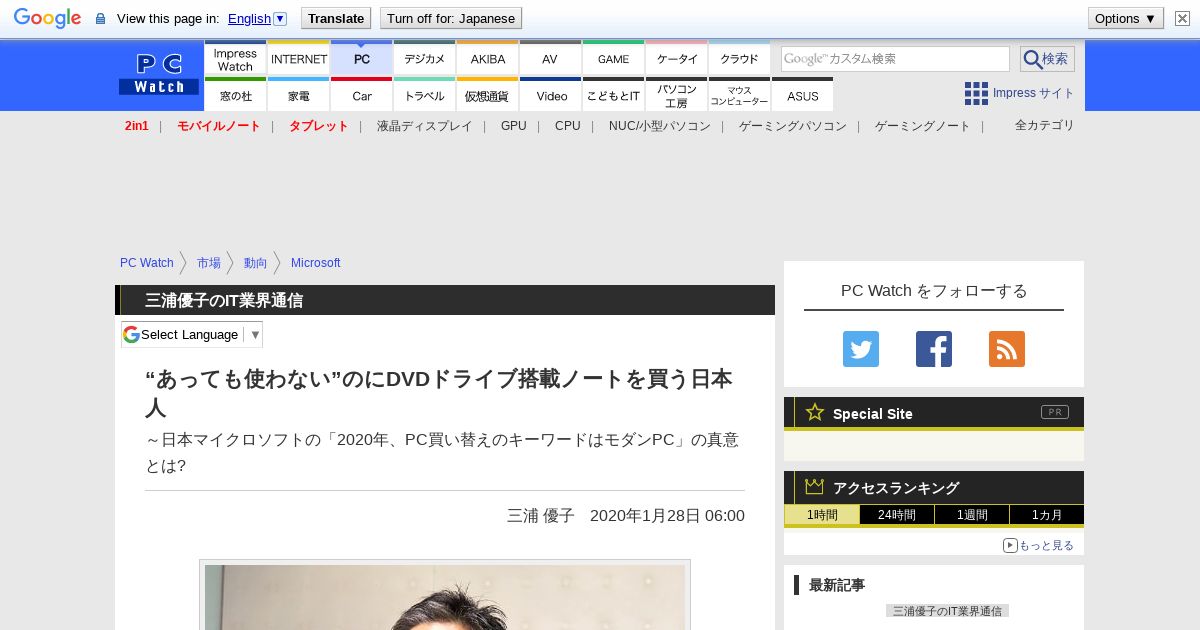This screenshot has width=1200, height=630.
Task: Open the Impress sites grid icon
Action: [x=976, y=93]
